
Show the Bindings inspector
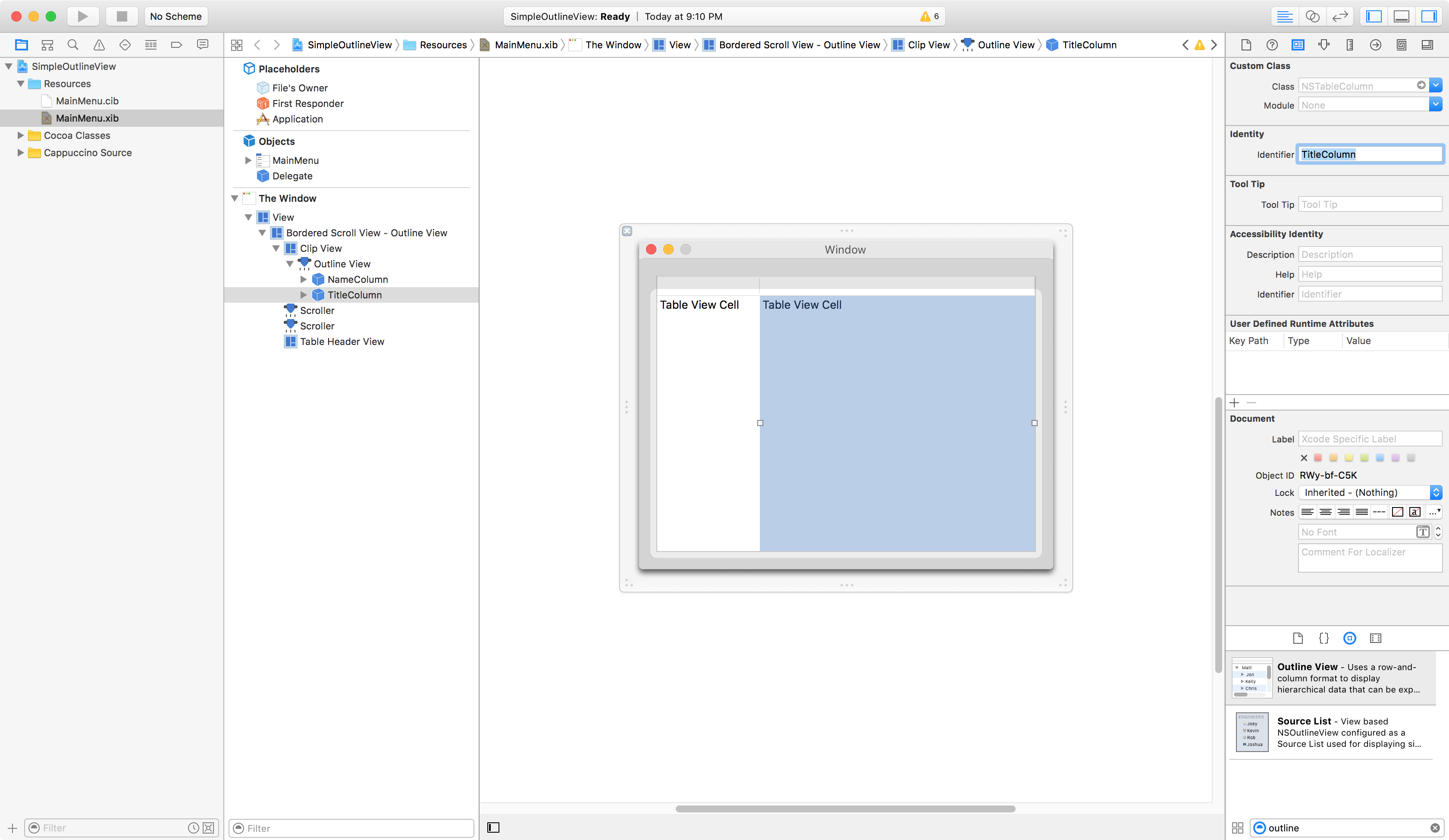1401,44
